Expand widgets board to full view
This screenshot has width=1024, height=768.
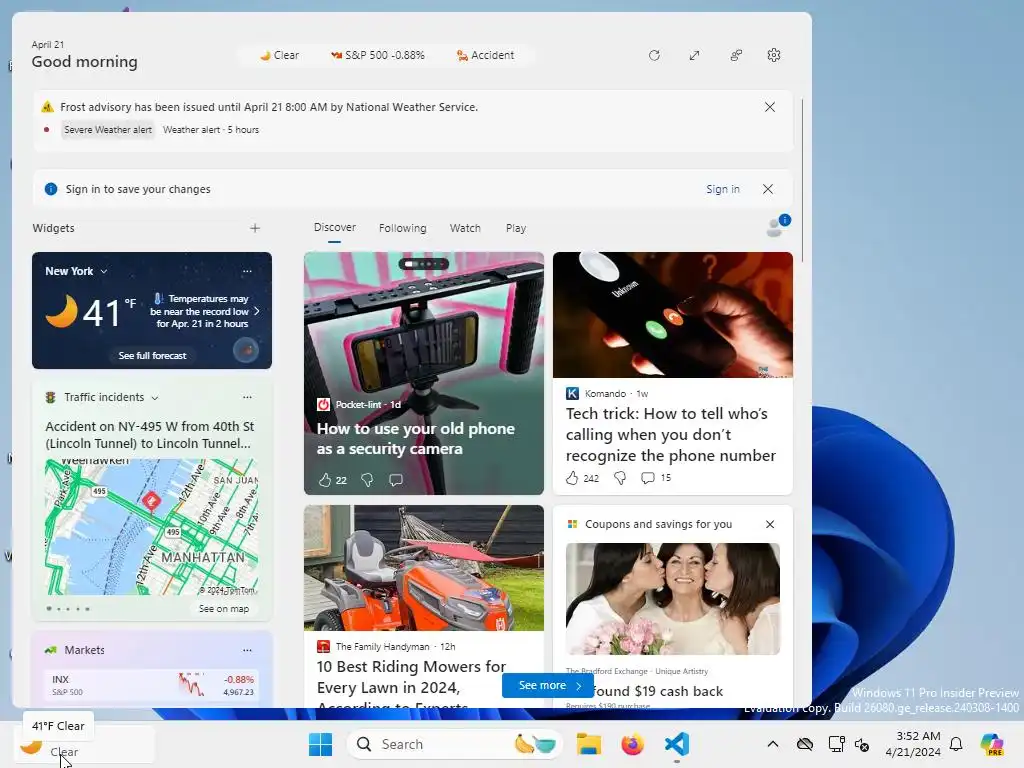click(x=694, y=56)
